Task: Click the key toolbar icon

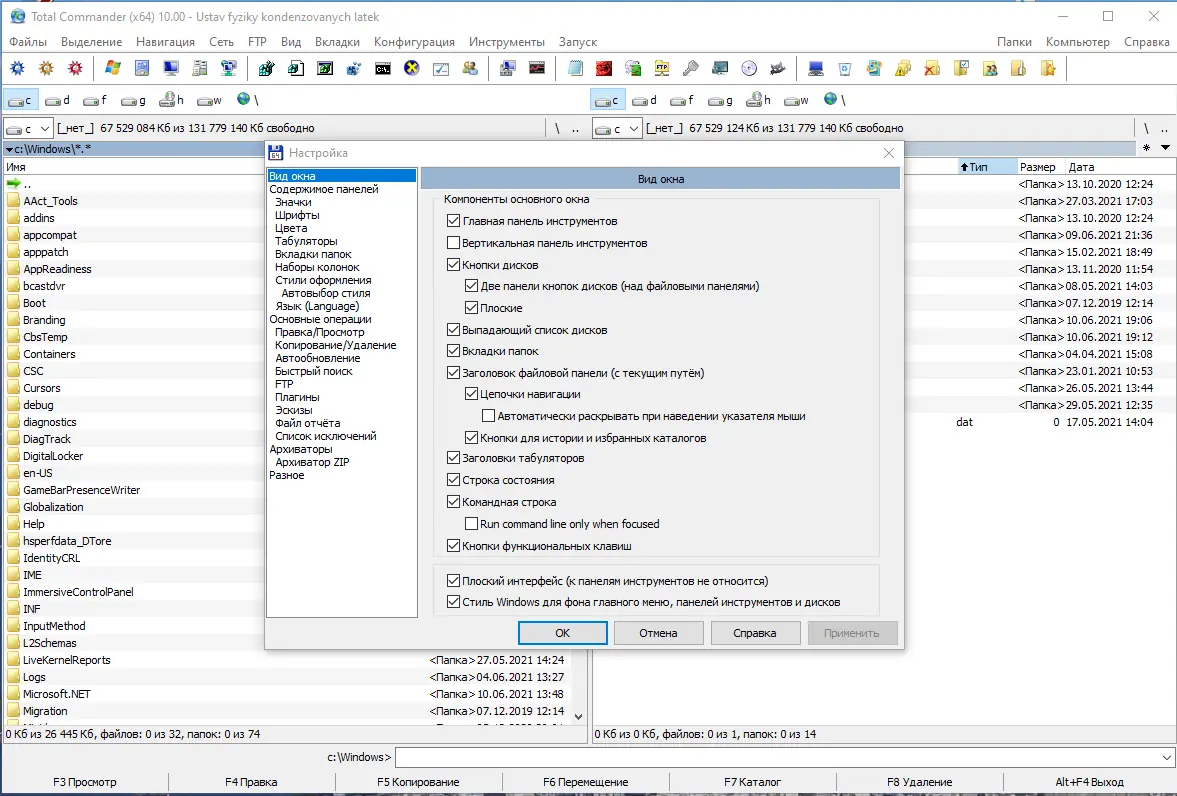Action: click(691, 68)
